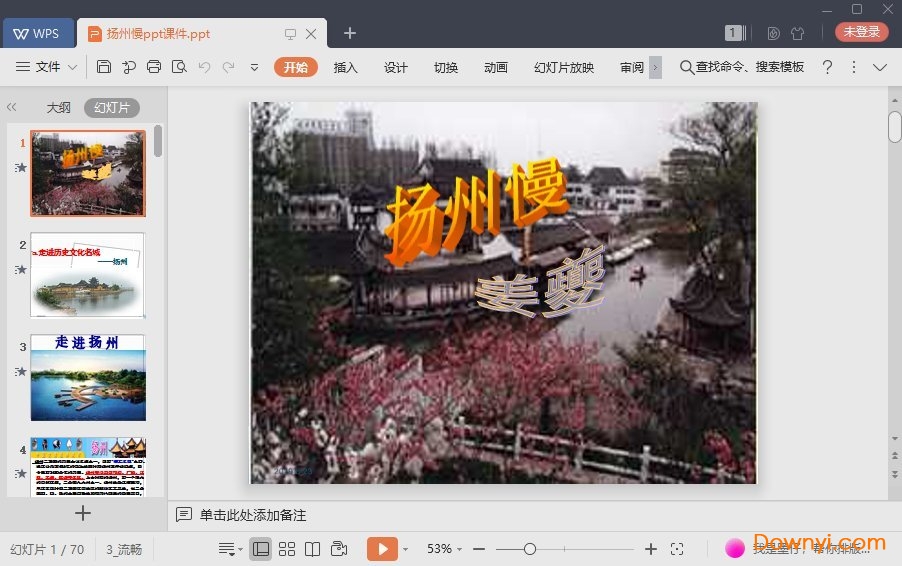The width and height of the screenshot is (902, 566).
Task: Switch to the WPS home tab
Action: point(38,33)
